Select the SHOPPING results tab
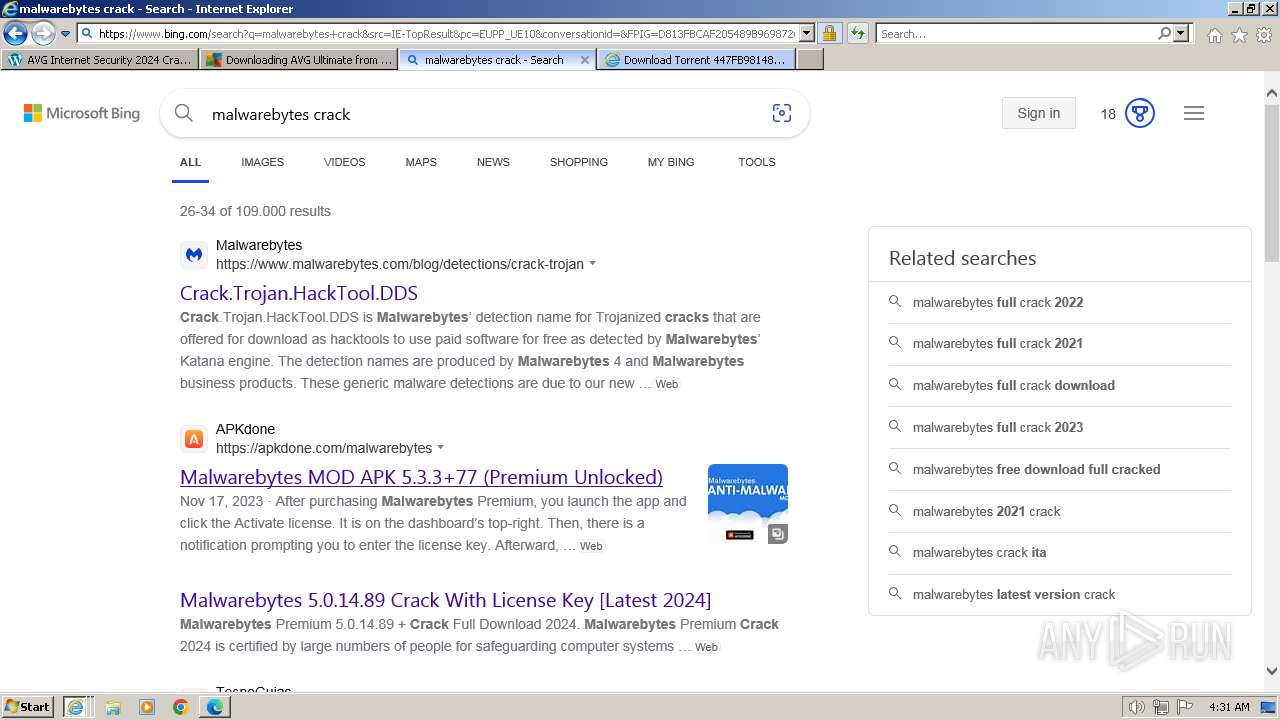The width and height of the screenshot is (1280, 720). (578, 162)
